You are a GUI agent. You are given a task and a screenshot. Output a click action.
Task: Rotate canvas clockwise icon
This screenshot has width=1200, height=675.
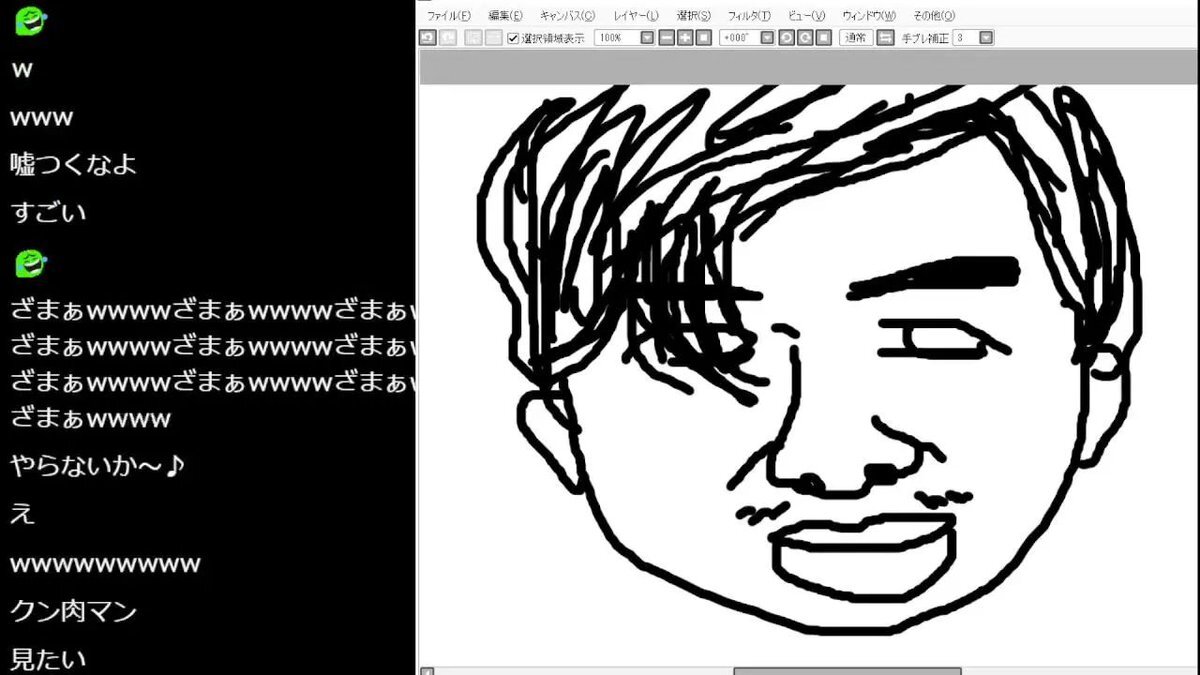coord(805,38)
